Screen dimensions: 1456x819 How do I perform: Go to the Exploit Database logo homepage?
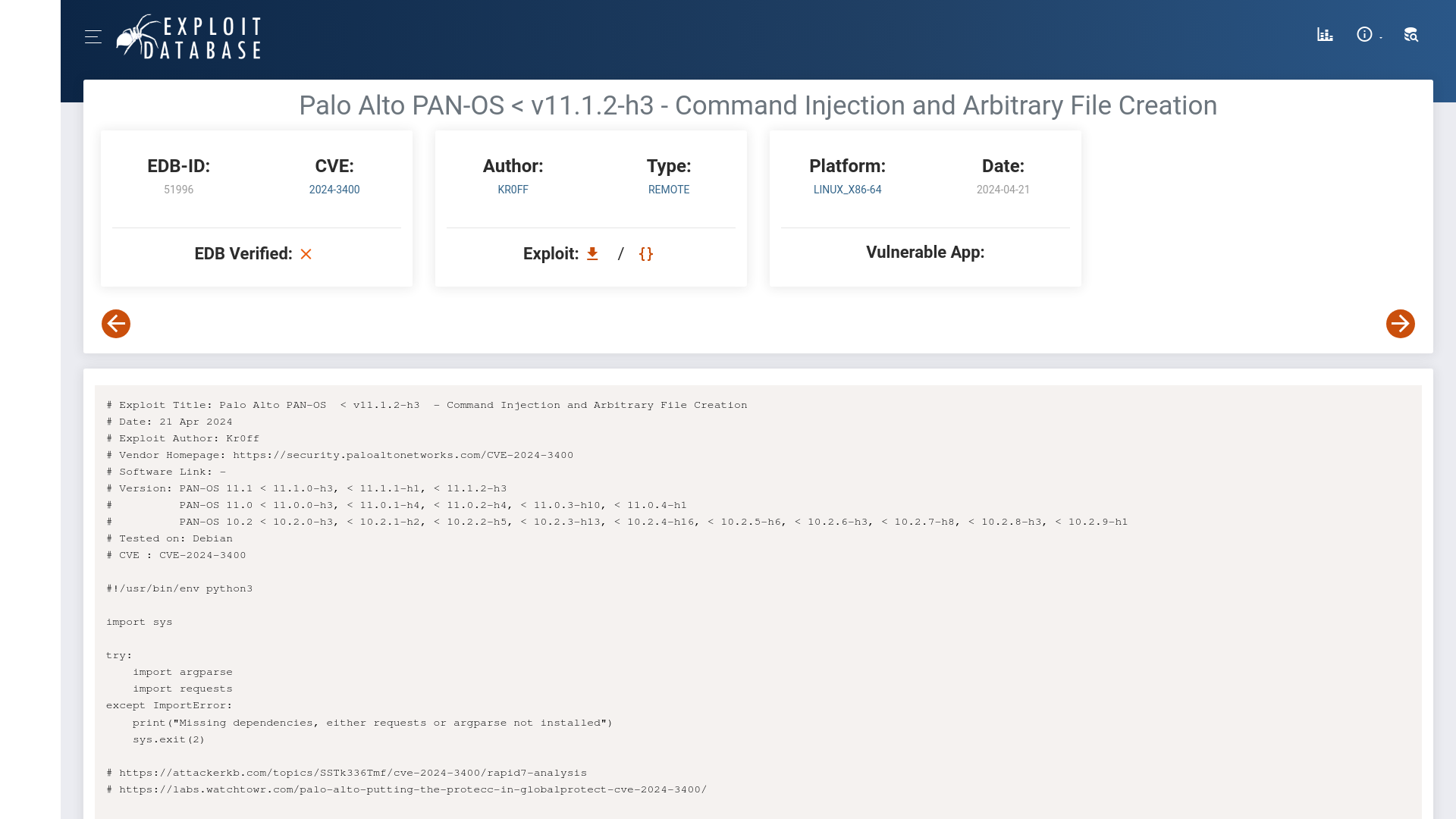point(189,36)
